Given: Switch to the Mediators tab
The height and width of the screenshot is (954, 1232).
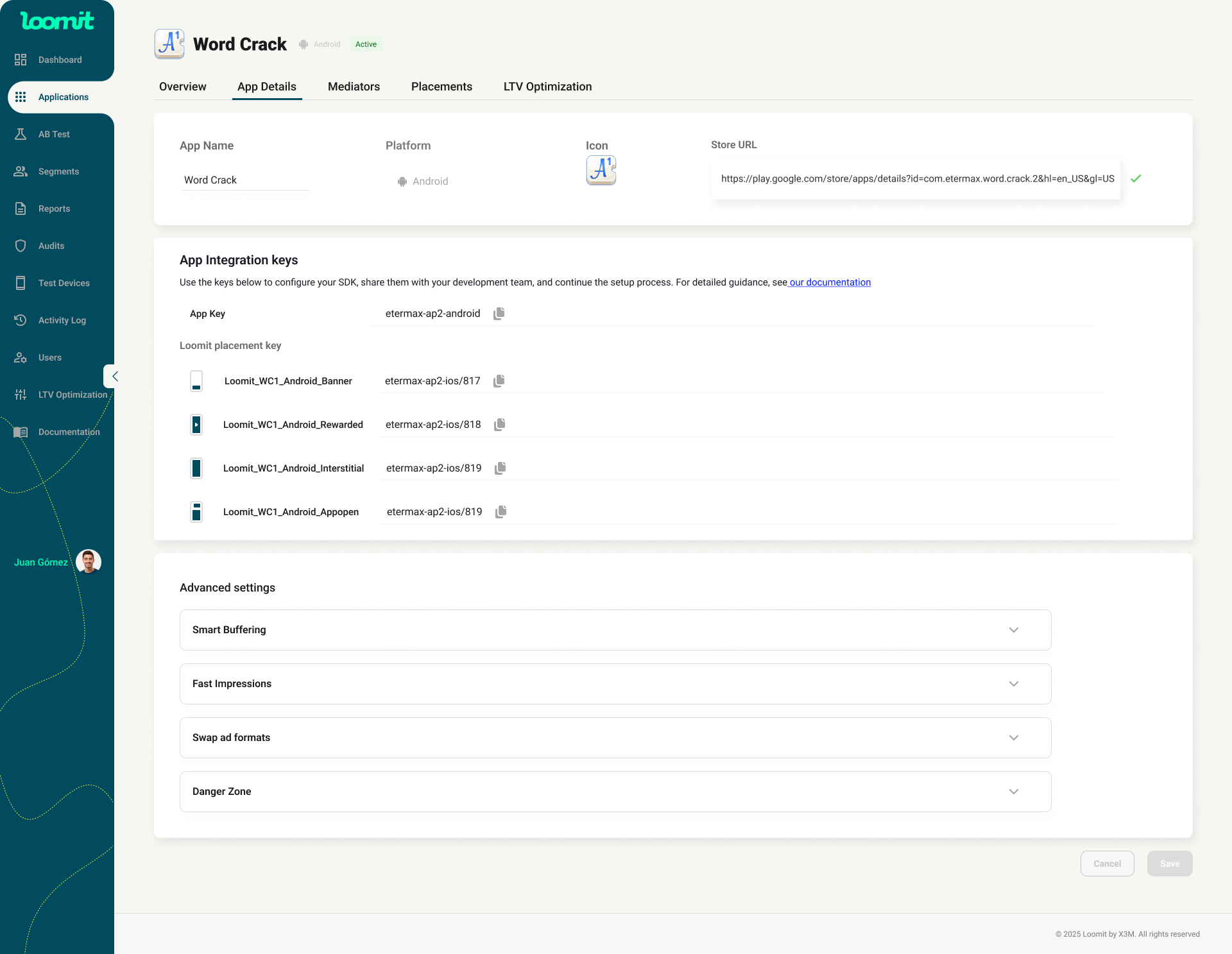Looking at the screenshot, I should click(354, 87).
